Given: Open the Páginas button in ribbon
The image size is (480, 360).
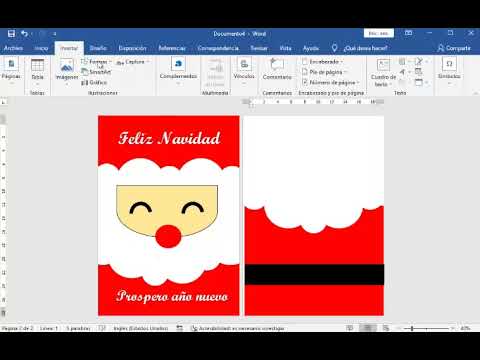Looking at the screenshot, I should [11, 71].
